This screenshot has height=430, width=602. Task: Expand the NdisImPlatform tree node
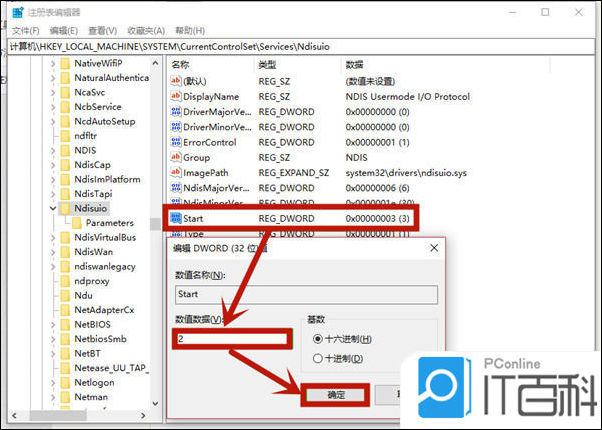53,179
